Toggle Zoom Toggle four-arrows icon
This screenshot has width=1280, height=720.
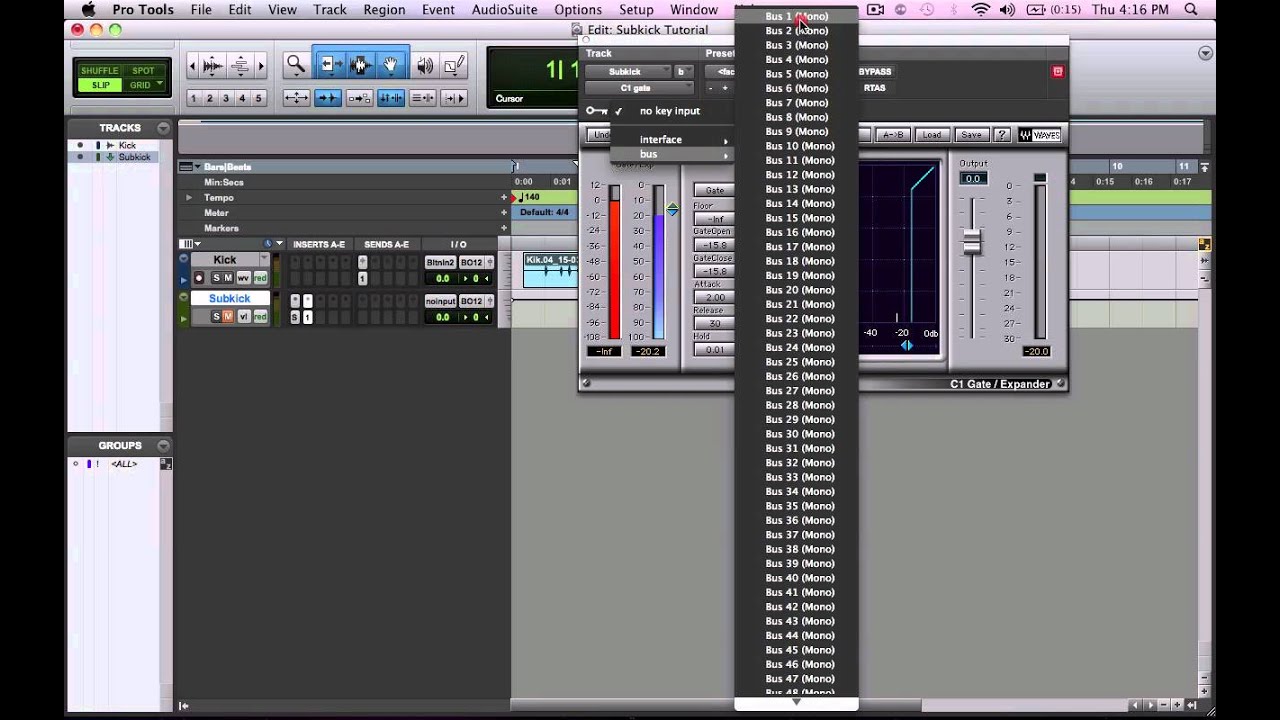(296, 98)
